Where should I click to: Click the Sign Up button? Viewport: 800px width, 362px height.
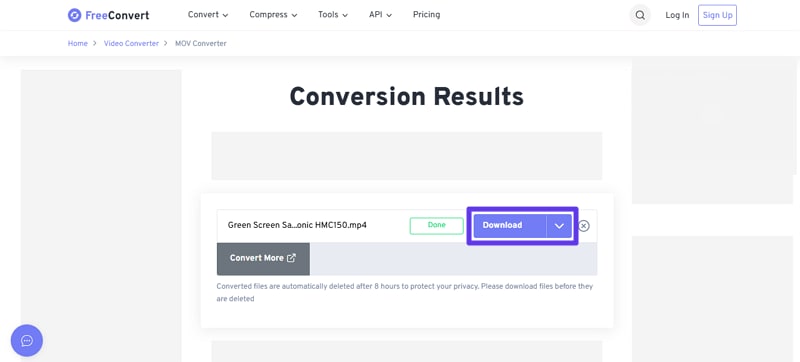click(x=717, y=15)
